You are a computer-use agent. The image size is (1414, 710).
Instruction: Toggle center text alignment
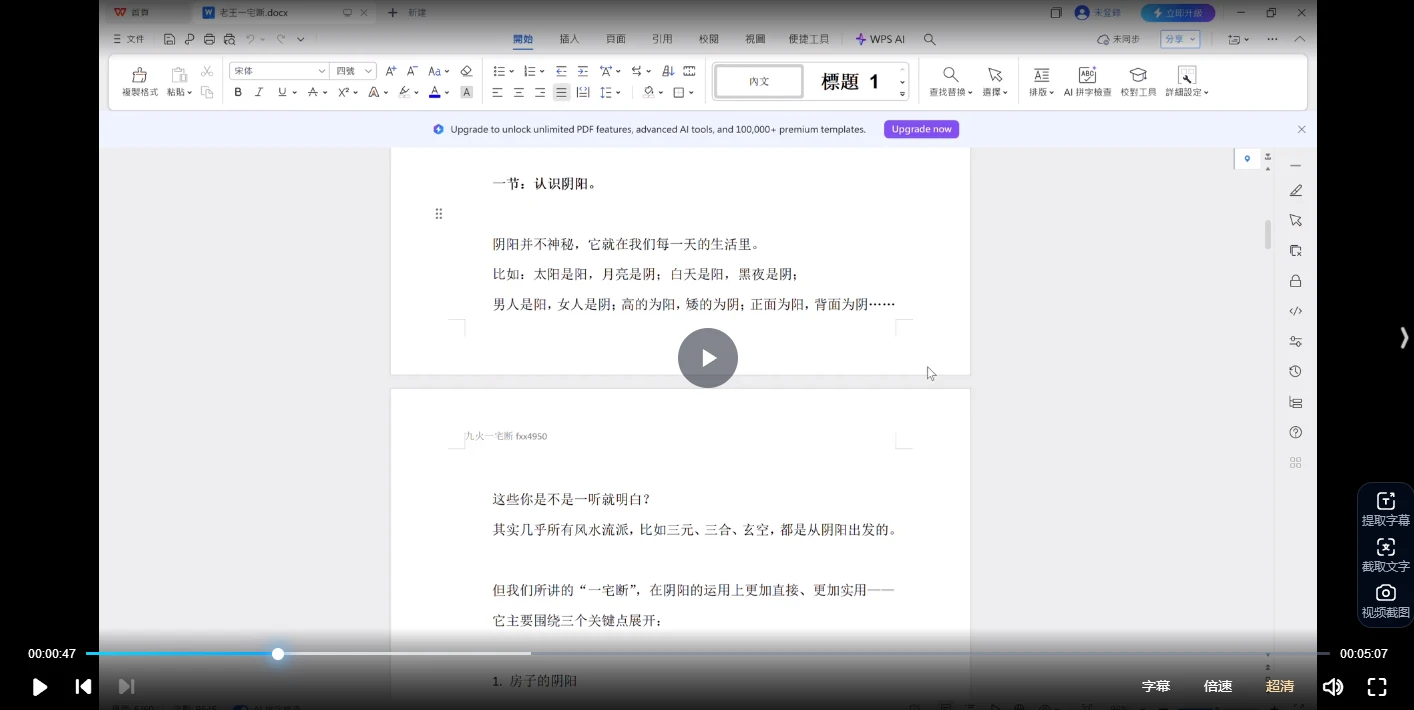[x=518, y=92]
